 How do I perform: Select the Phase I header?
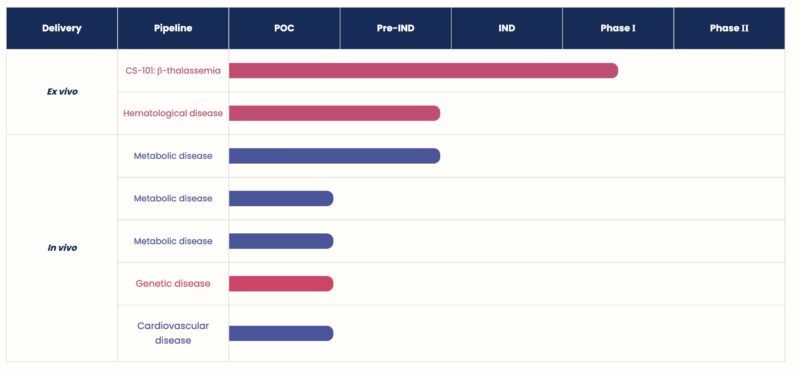(618, 29)
